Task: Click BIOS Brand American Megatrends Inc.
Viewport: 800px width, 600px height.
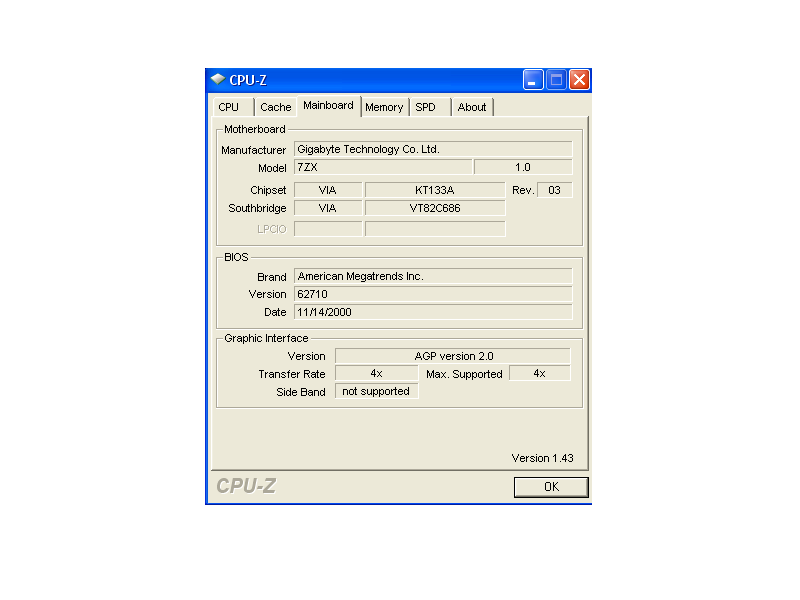Action: tap(433, 276)
